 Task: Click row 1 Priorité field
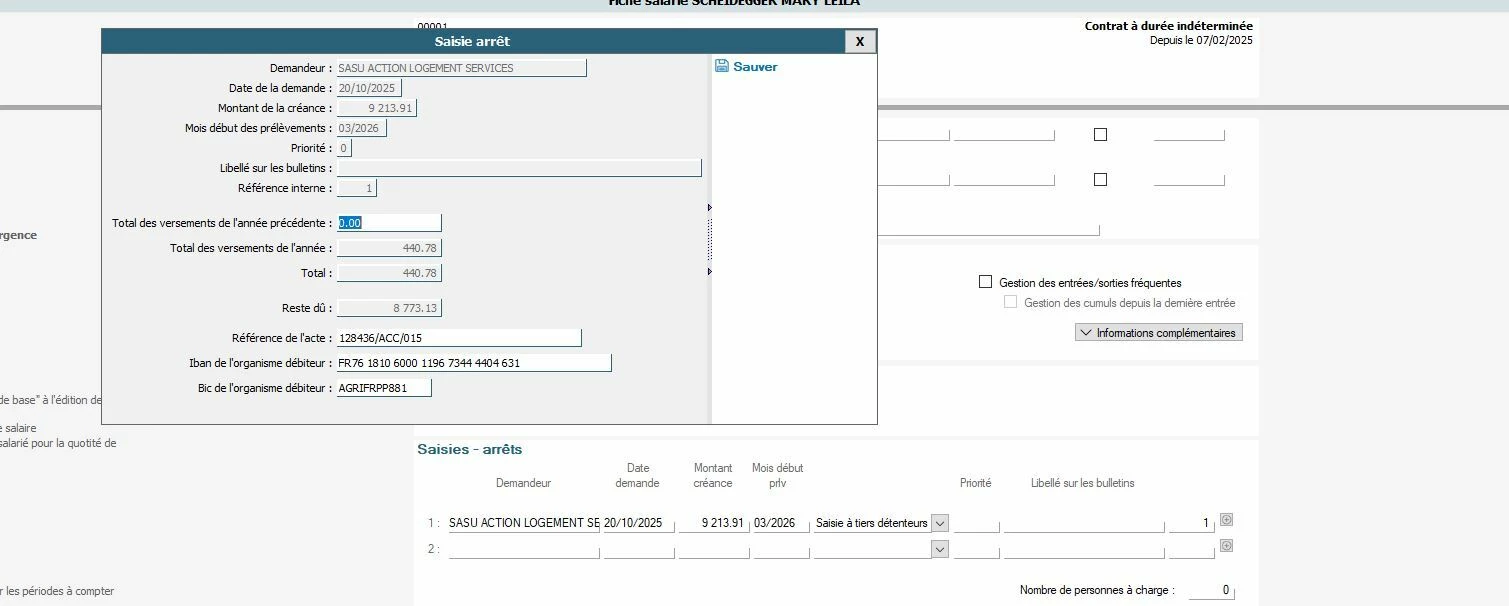click(976, 523)
